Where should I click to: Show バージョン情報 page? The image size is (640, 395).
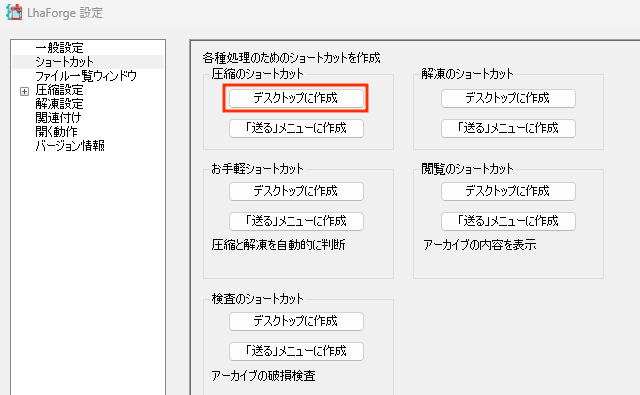[x=70, y=145]
